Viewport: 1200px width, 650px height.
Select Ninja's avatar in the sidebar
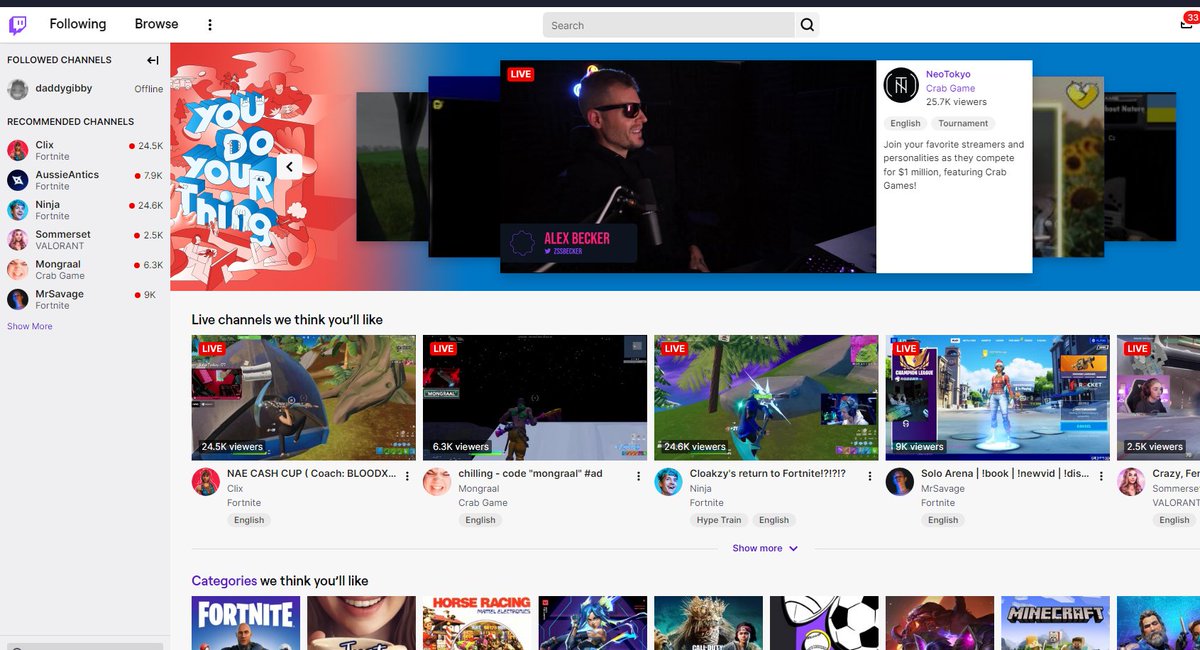(x=18, y=209)
